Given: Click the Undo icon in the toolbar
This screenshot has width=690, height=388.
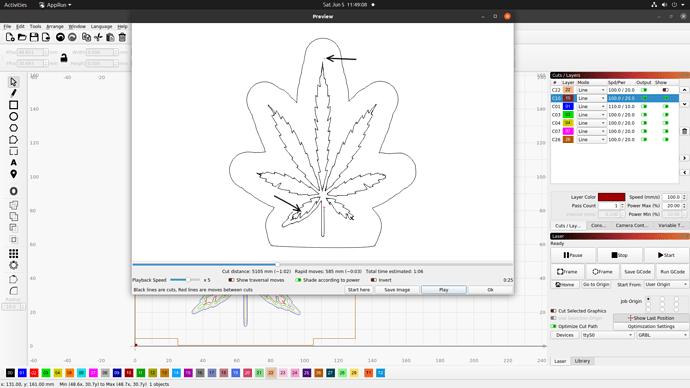Looking at the screenshot, I should [x=60, y=37].
